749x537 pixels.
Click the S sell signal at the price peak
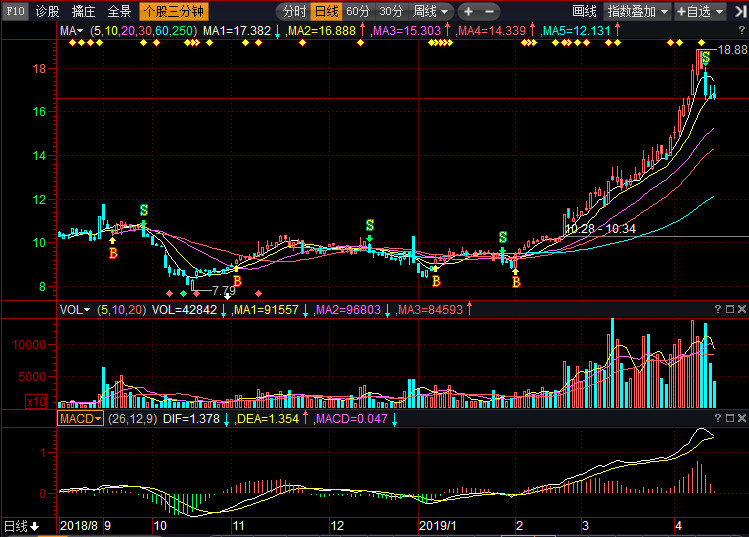pyautogui.click(x=706, y=58)
